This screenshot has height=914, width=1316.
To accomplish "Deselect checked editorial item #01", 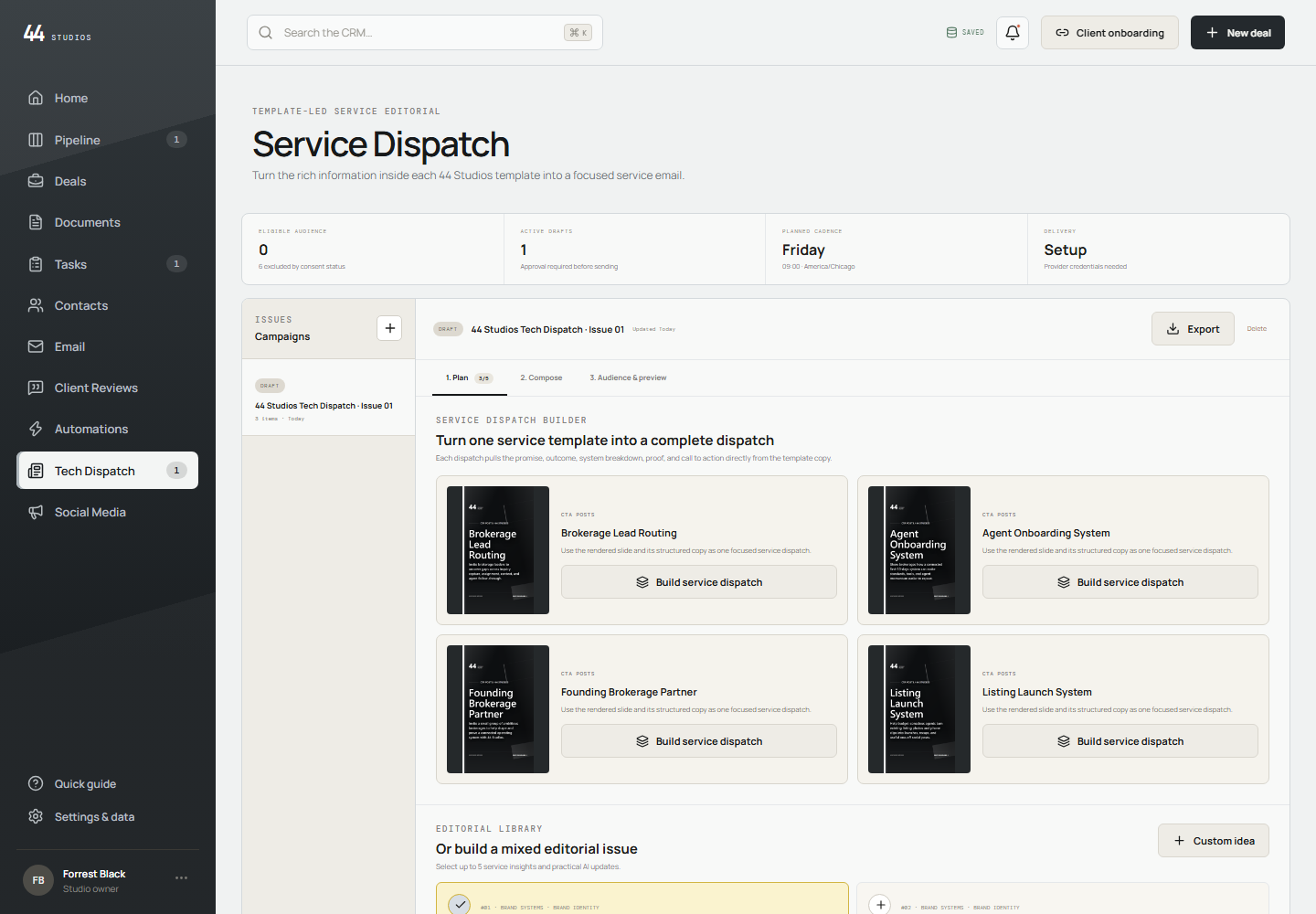I will pos(460,904).
